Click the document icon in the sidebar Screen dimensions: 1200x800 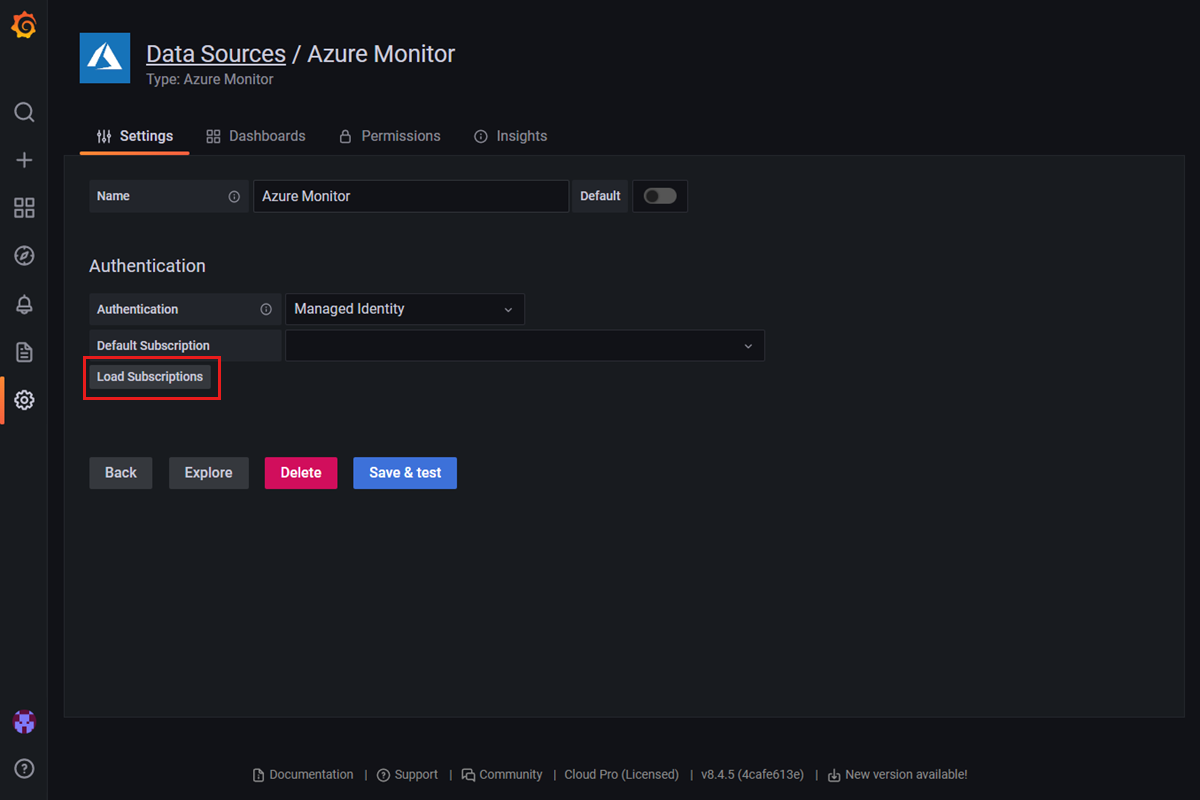point(24,352)
